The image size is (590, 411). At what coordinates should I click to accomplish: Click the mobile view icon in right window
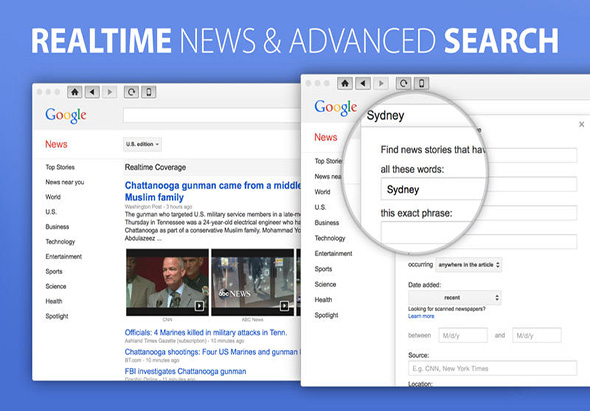(421, 83)
